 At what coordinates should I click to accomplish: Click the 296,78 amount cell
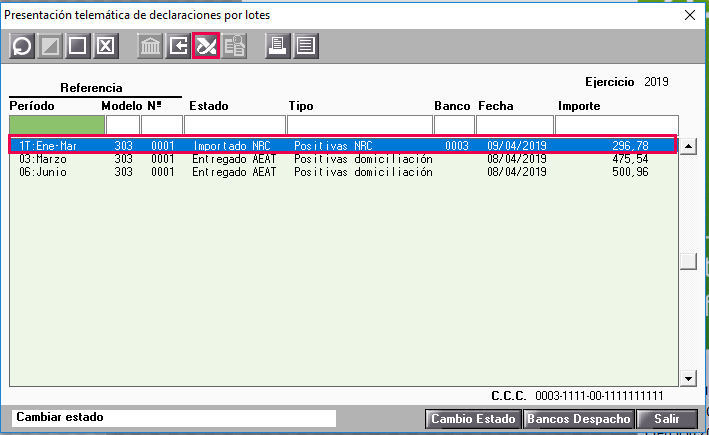[x=630, y=146]
